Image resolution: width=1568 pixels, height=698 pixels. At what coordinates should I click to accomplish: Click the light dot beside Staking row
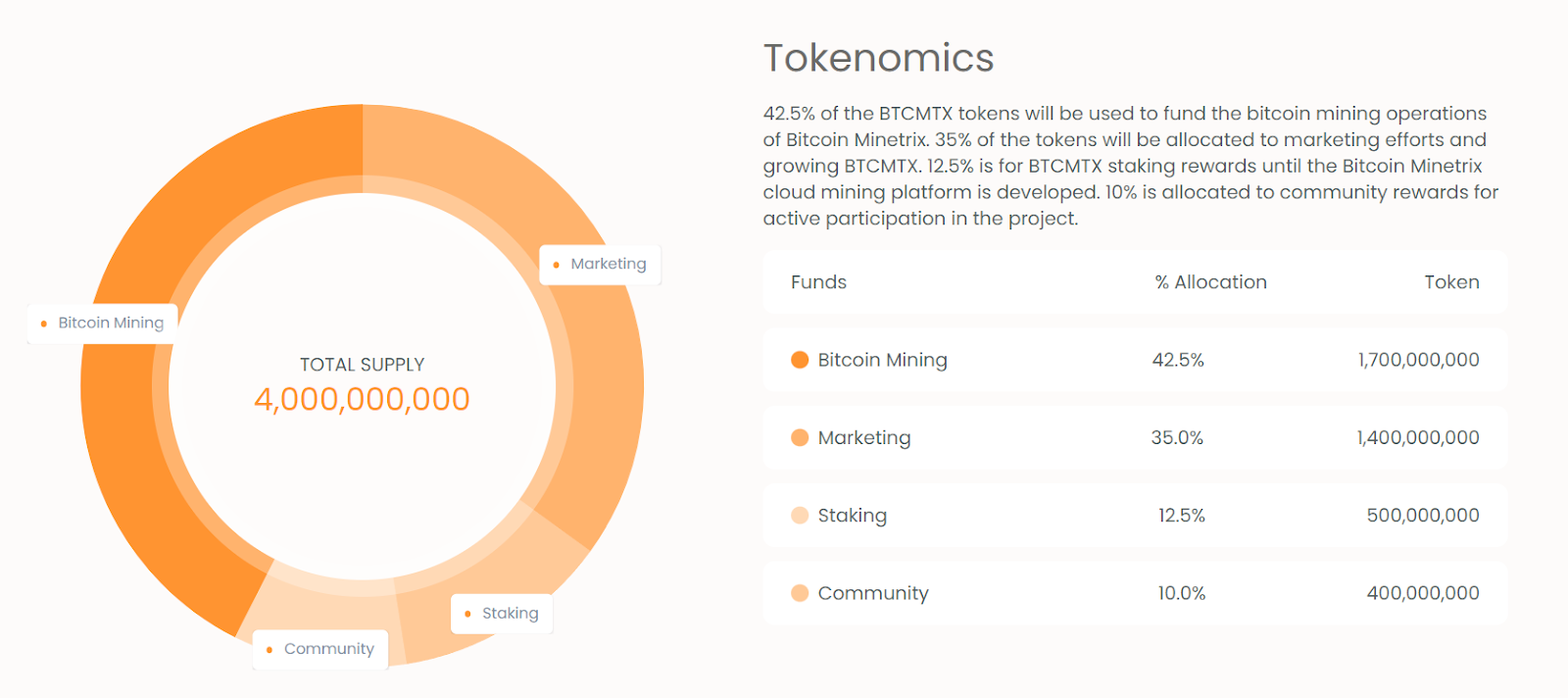click(800, 515)
